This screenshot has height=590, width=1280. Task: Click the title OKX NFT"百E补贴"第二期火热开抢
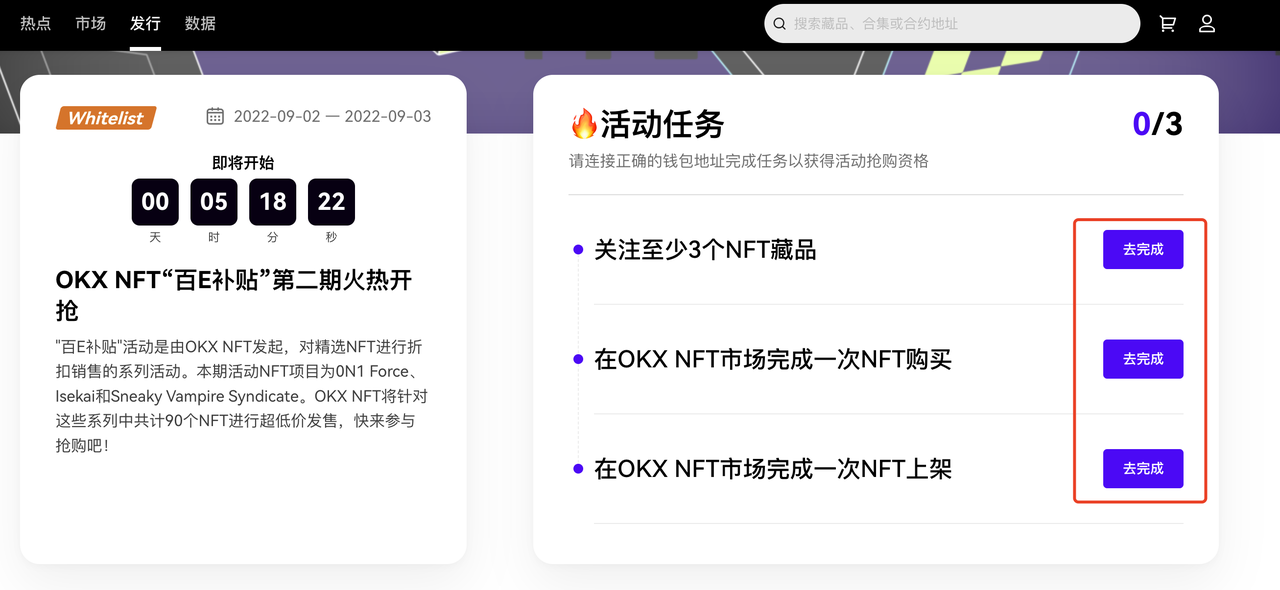point(234,295)
